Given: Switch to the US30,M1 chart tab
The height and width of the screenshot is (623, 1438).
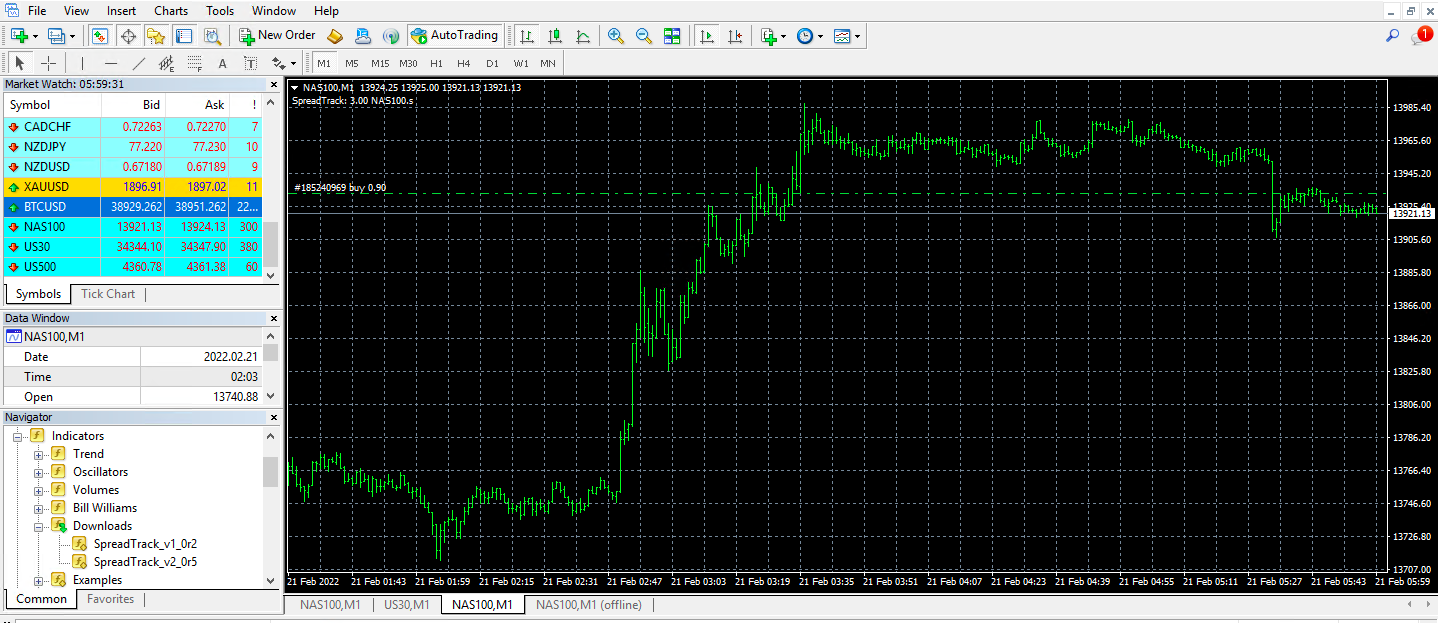Looking at the screenshot, I should pos(406,604).
